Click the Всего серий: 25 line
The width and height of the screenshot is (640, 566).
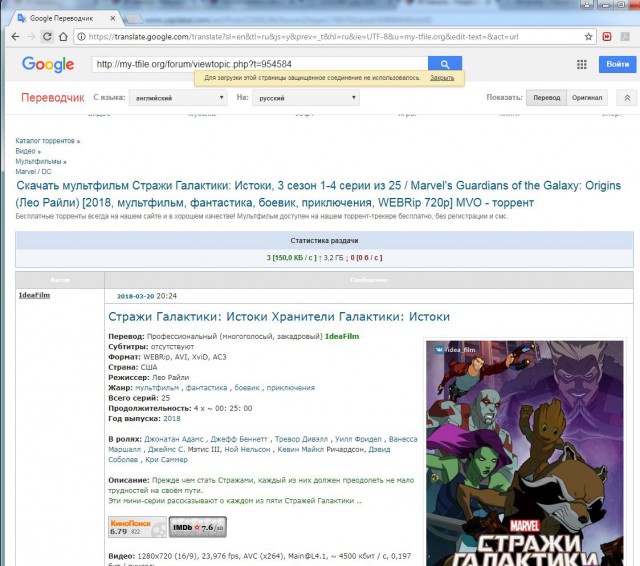[139, 398]
